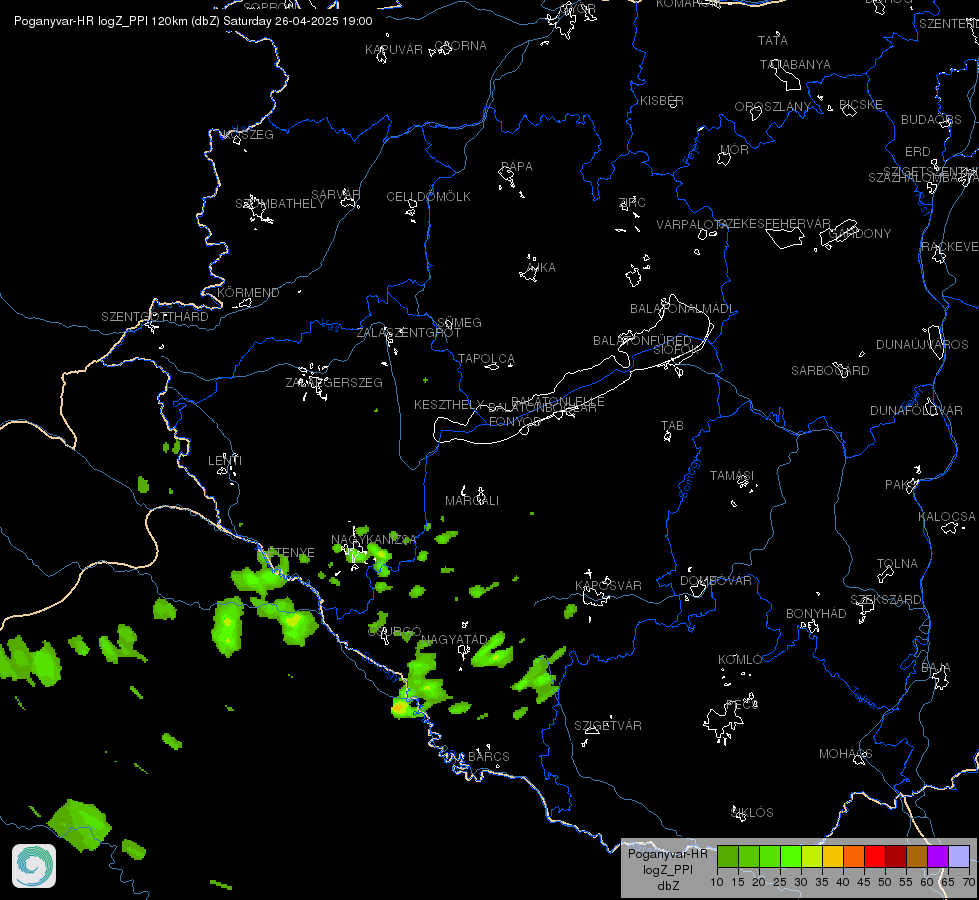Viewport: 979px width, 900px height.
Task: Select the BALATONFÜRED label
Action: (642, 341)
